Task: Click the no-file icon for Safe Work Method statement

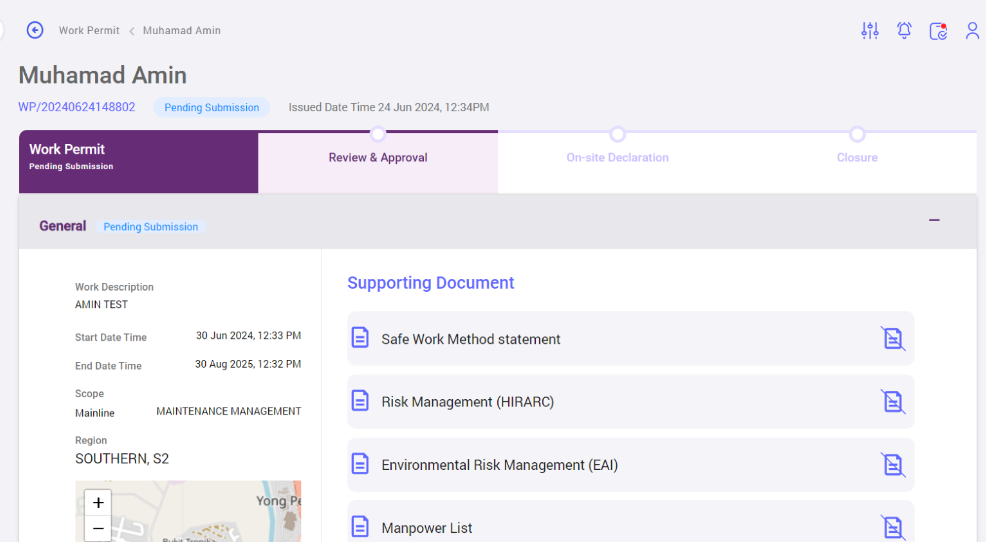Action: click(x=892, y=338)
